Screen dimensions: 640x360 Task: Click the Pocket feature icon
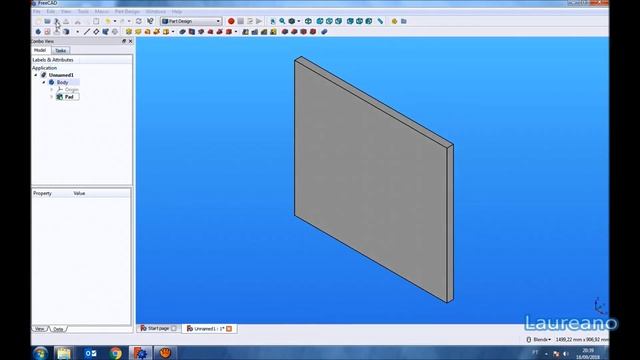click(x=182, y=32)
